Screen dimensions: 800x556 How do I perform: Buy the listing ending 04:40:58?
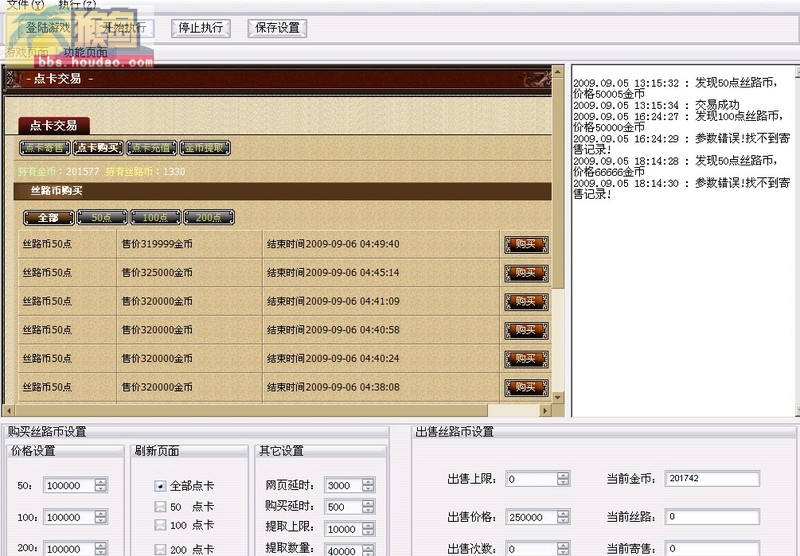(x=526, y=330)
